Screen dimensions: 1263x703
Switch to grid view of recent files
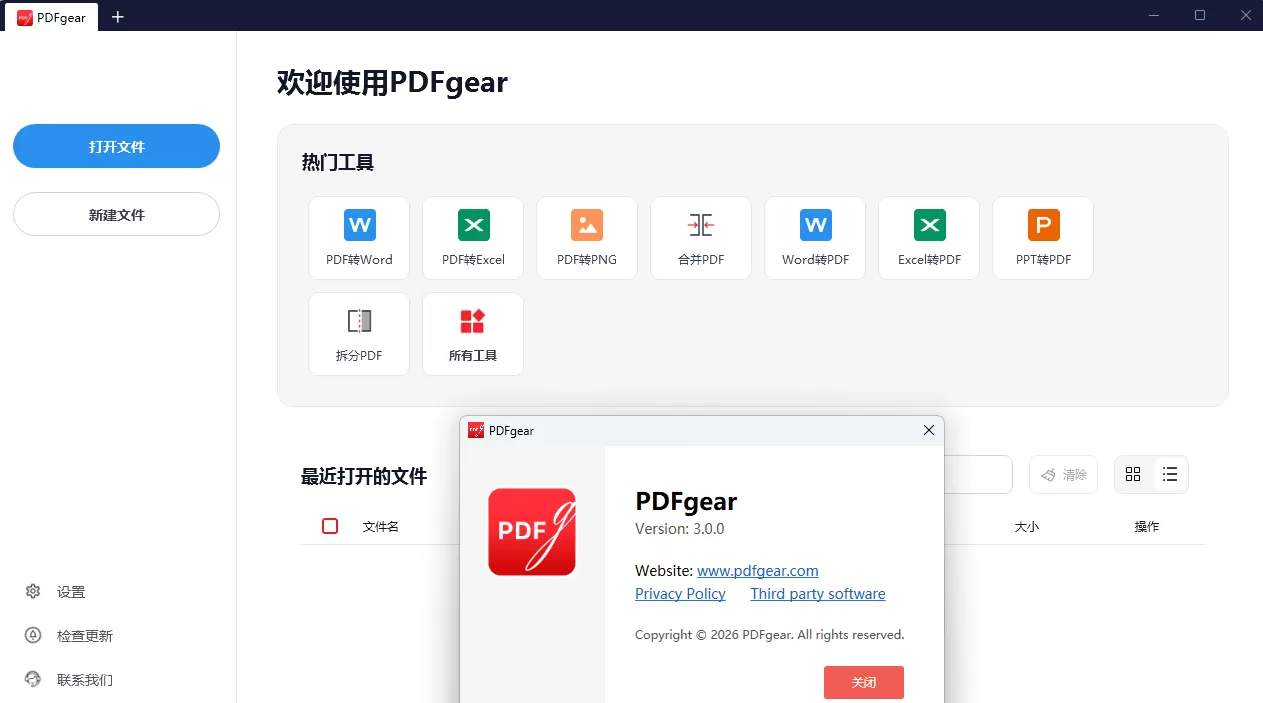(x=1133, y=474)
